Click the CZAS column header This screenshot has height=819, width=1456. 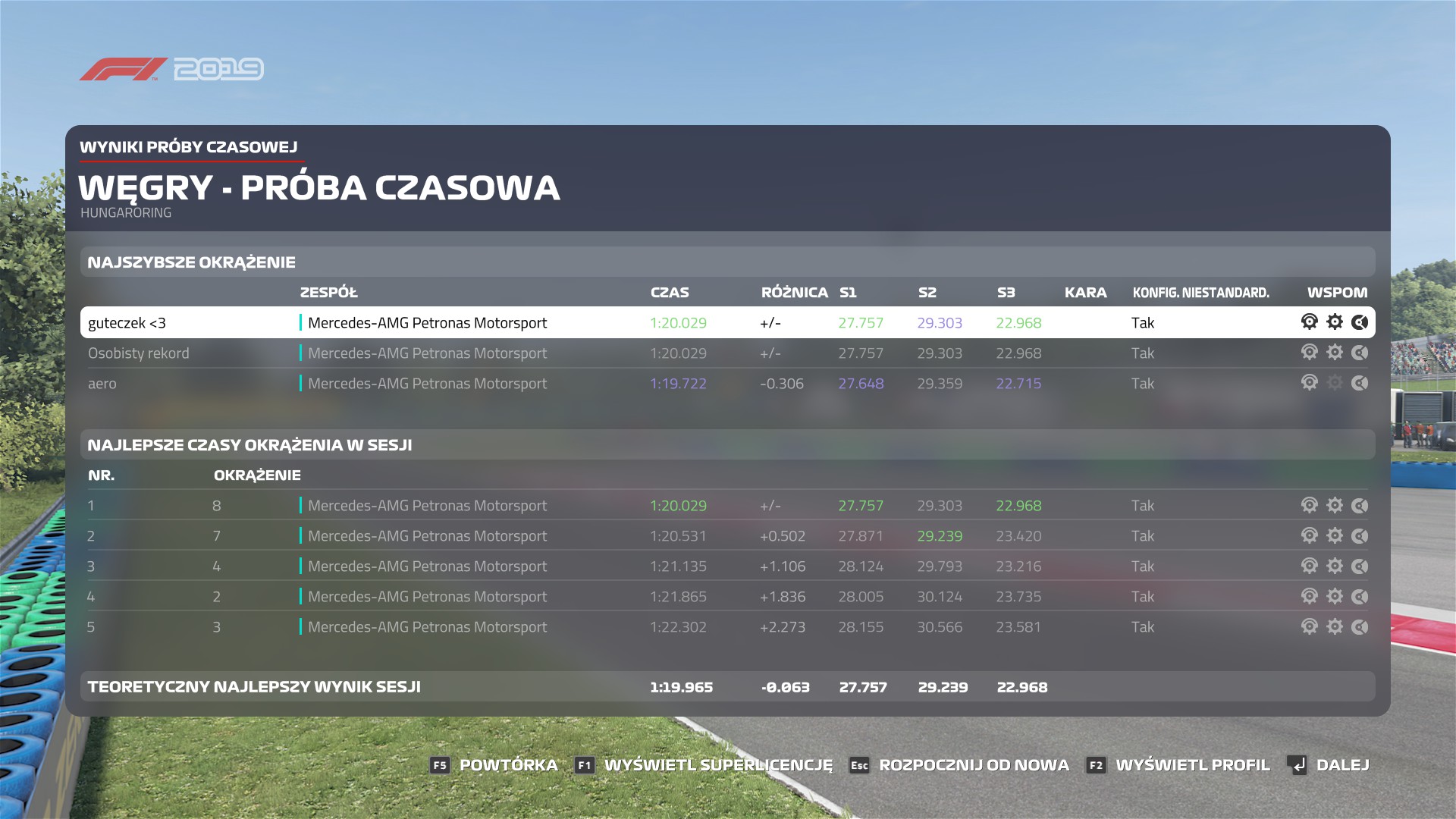pyautogui.click(x=670, y=293)
